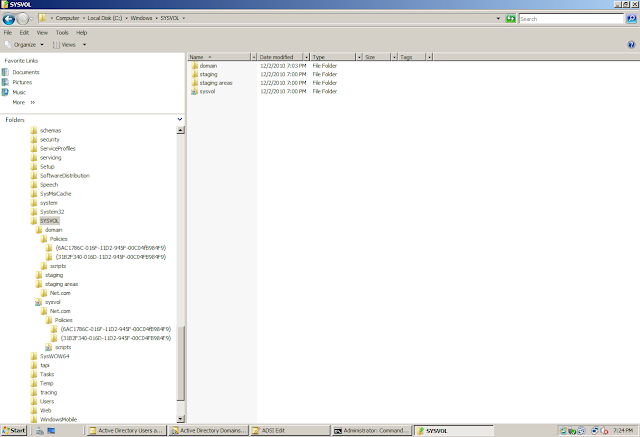640x437 pixels.
Task: Sort by Date modified column header
Action: pyautogui.click(x=281, y=57)
